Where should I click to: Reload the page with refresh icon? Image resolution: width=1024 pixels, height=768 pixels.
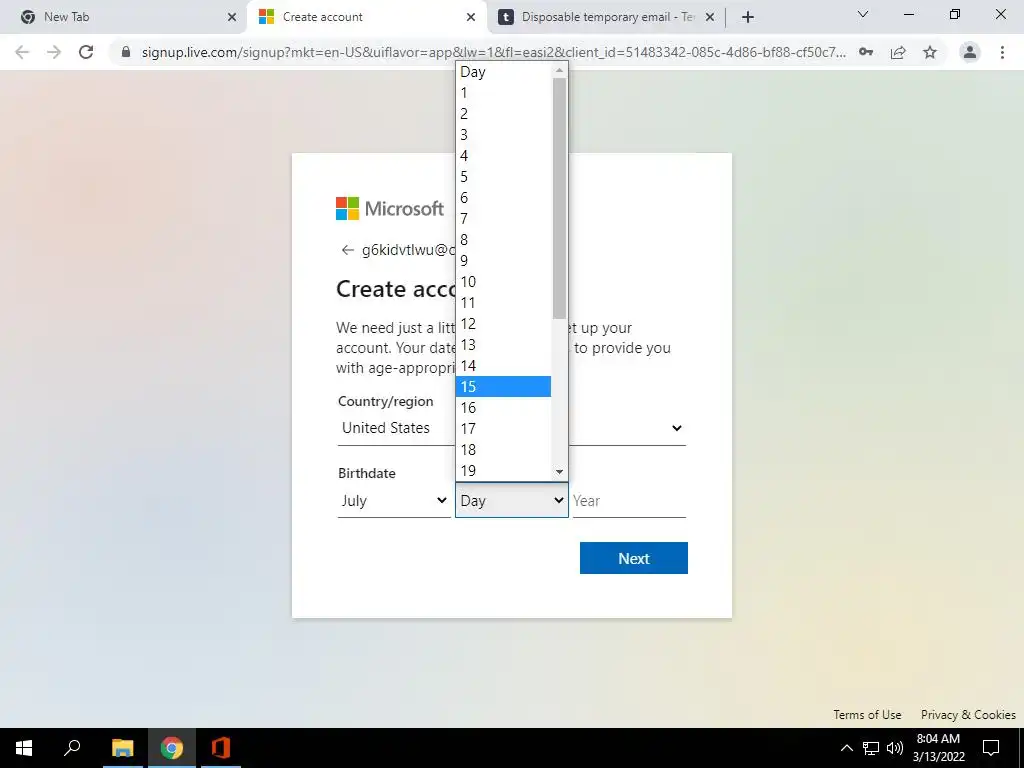86,52
